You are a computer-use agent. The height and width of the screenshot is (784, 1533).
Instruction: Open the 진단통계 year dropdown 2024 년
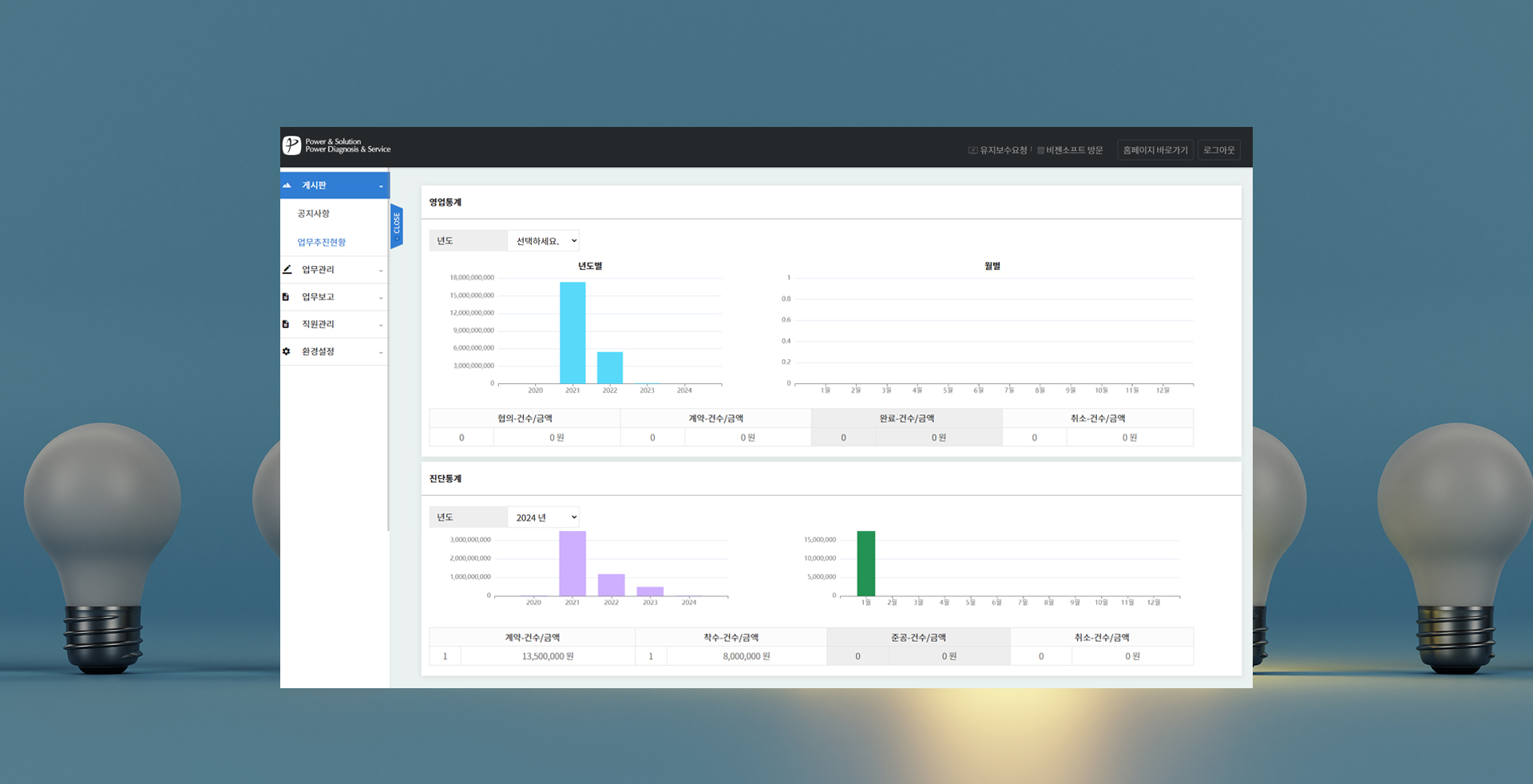pyautogui.click(x=544, y=517)
